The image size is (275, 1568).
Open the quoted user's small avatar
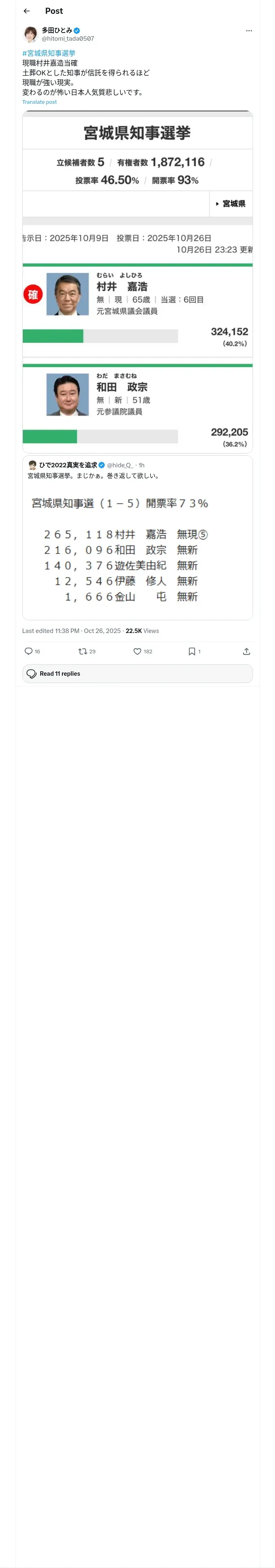coord(32,465)
